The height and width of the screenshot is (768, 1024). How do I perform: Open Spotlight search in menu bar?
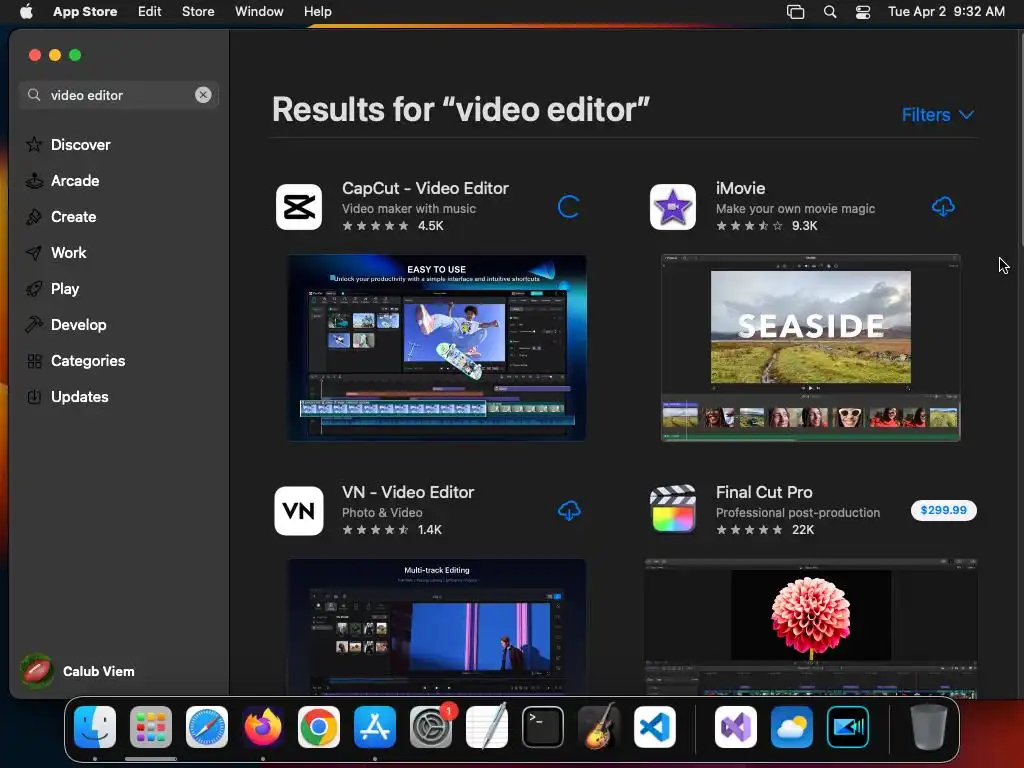(830, 12)
